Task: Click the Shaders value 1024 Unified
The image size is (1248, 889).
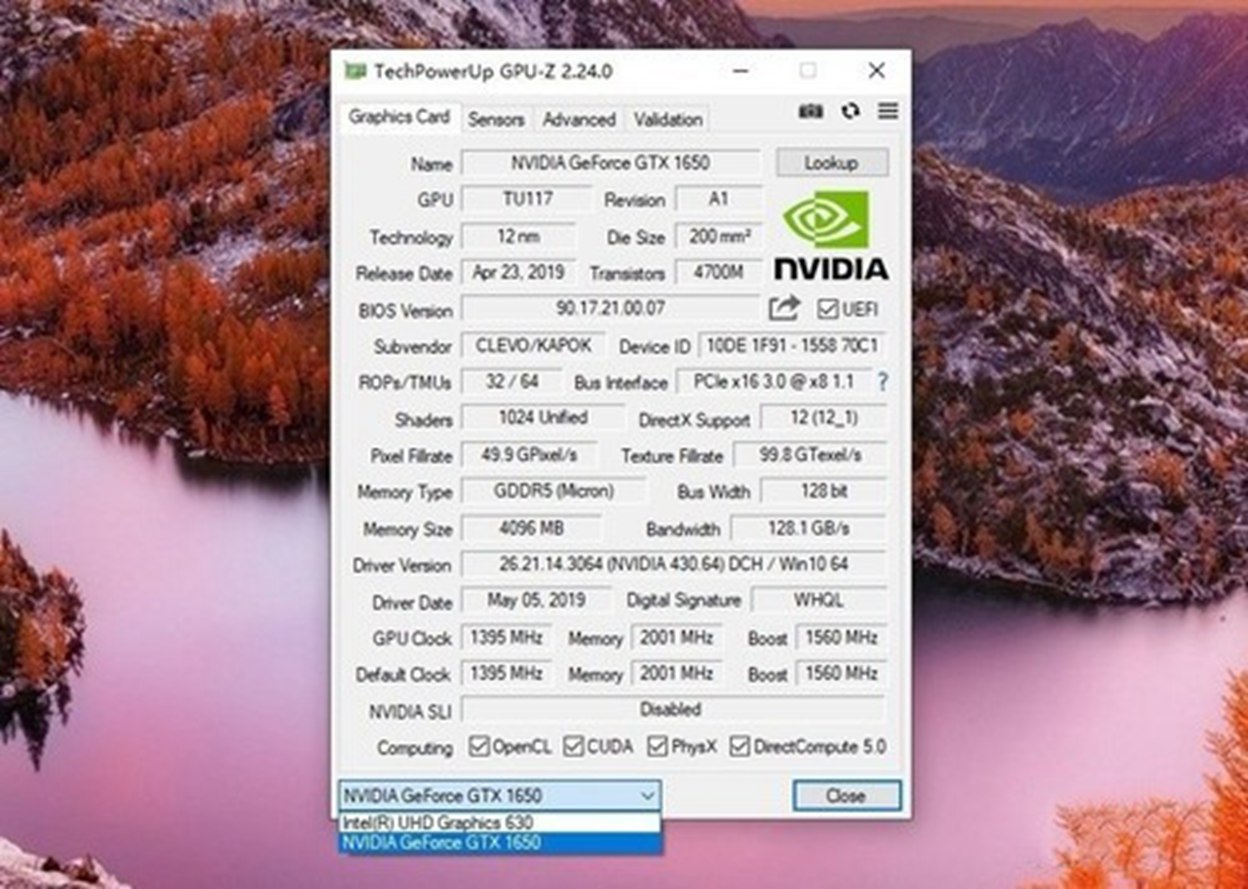Action: point(543,418)
